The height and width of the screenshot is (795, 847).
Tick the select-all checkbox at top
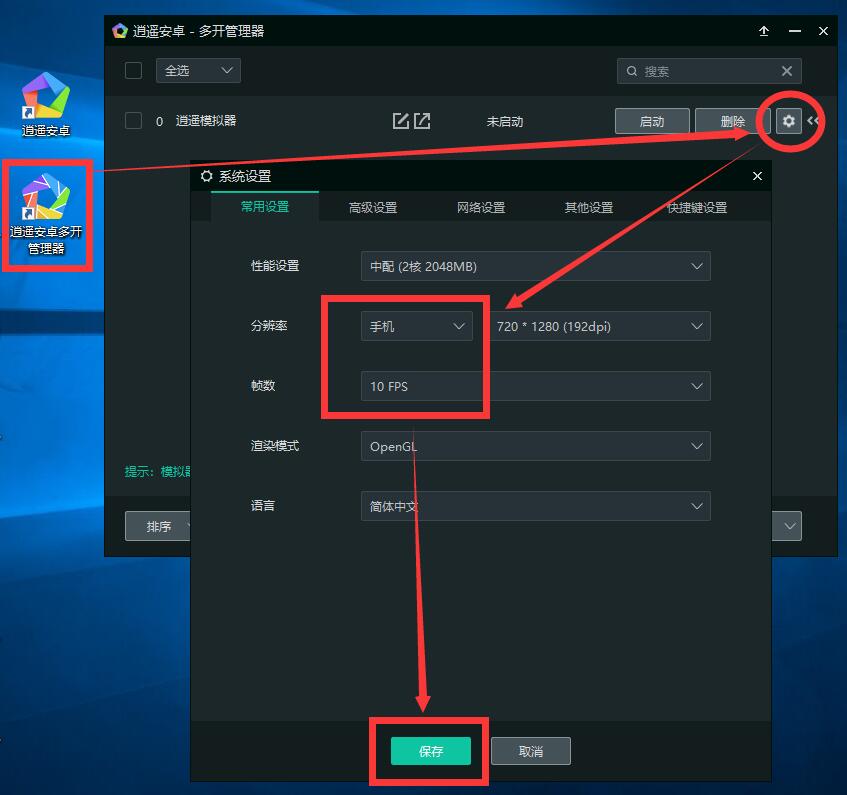(133, 71)
